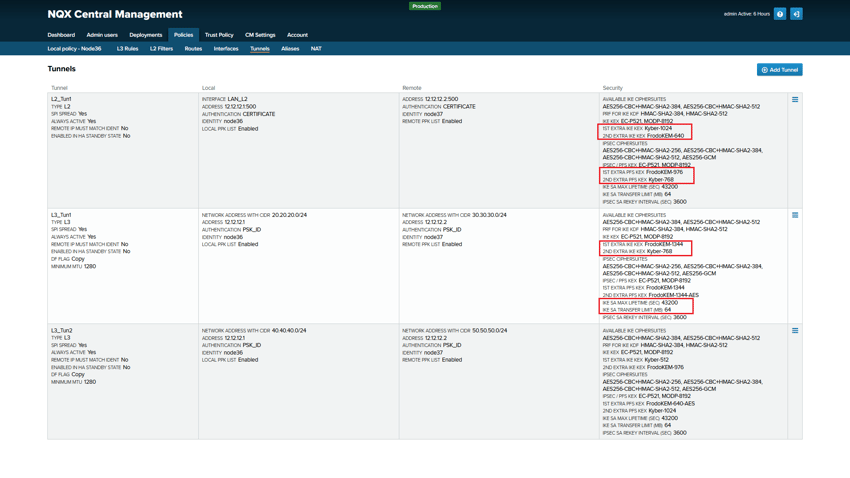This screenshot has height=478, width=850.
Task: Open the Routes tab
Action: pos(193,49)
